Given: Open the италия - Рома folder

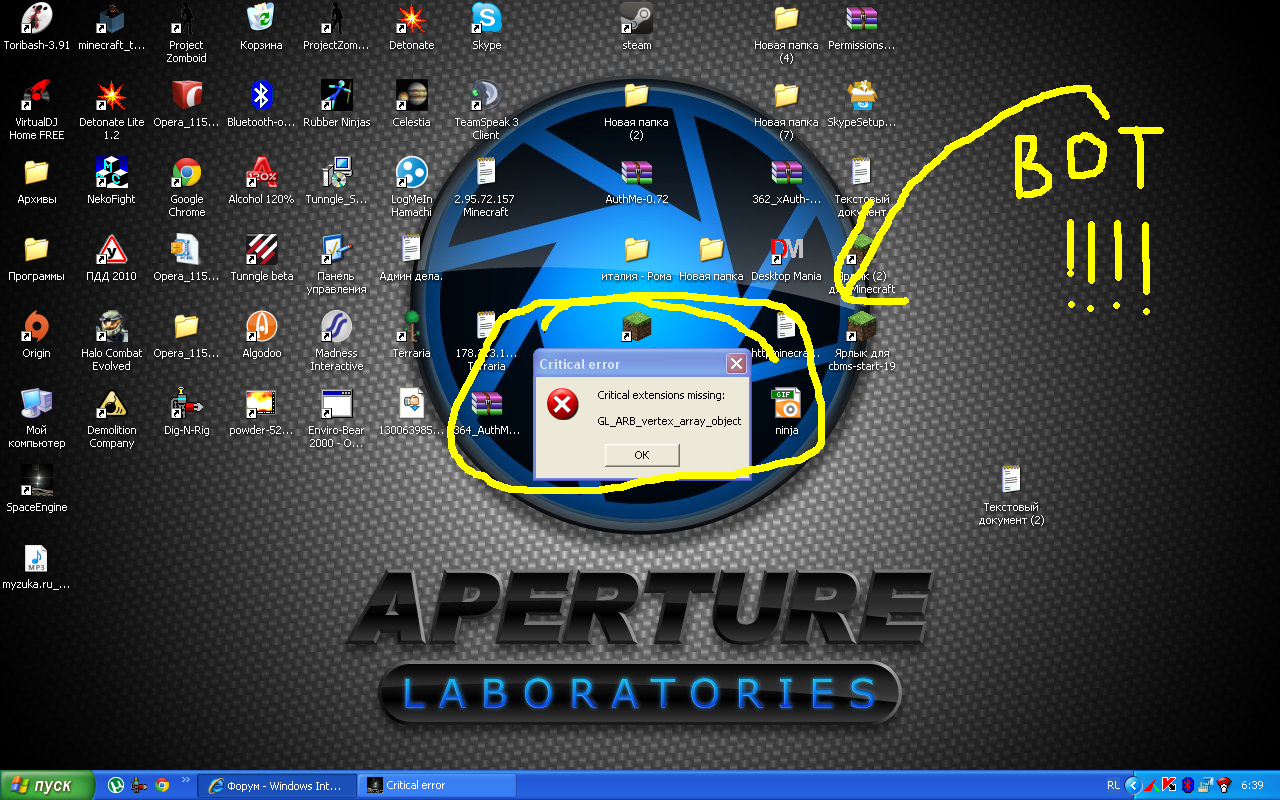Looking at the screenshot, I should (x=637, y=258).
